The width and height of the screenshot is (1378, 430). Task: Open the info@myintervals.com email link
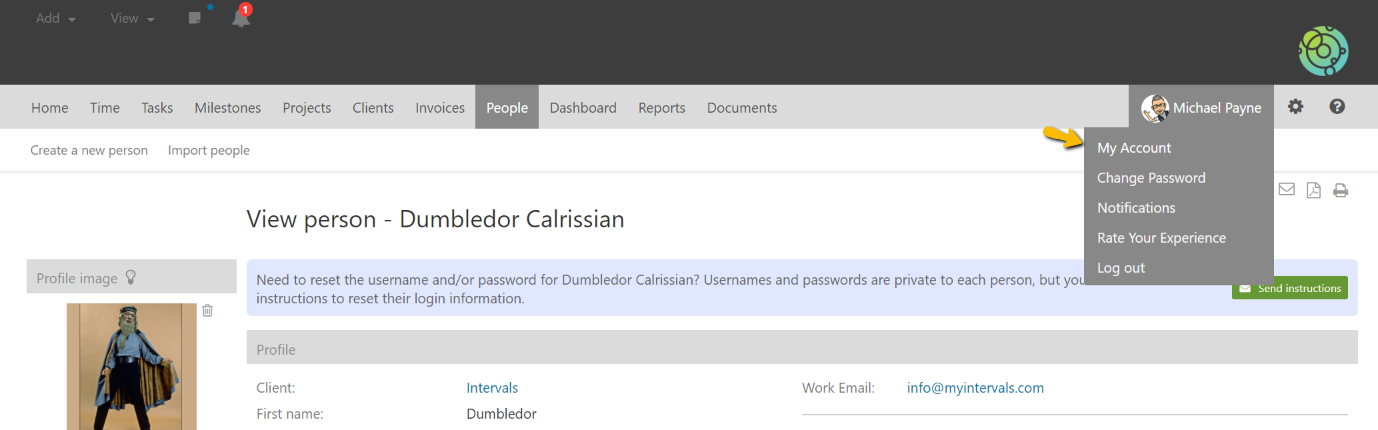coord(975,388)
